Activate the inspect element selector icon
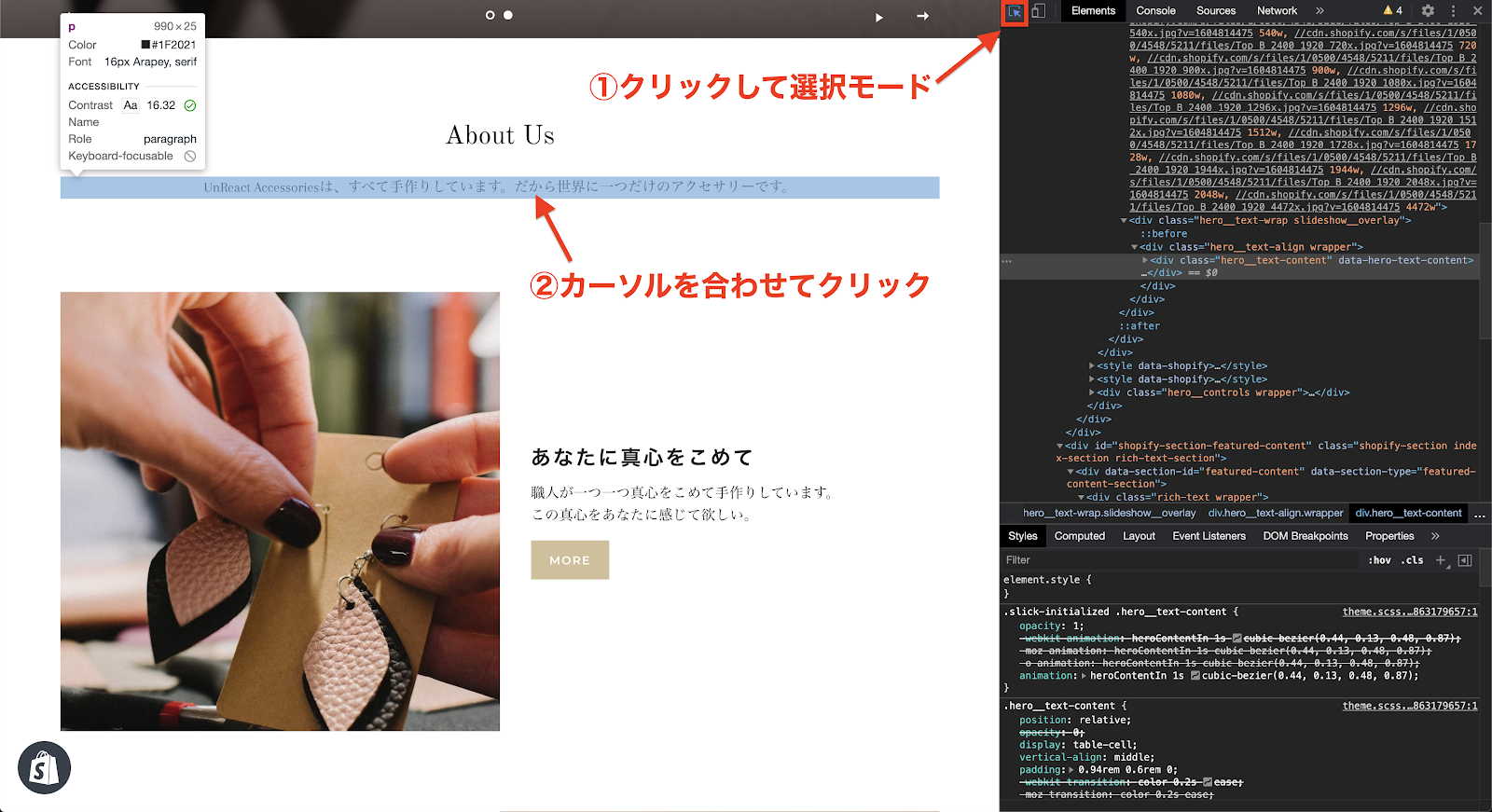 click(1014, 12)
